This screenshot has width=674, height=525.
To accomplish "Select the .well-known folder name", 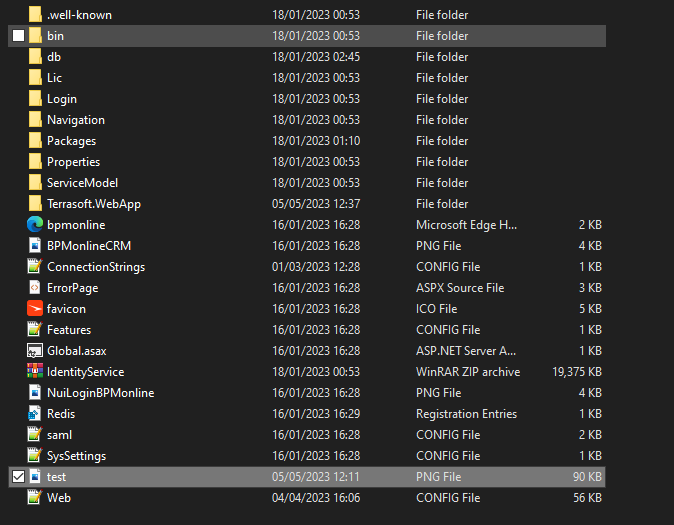I will [80, 15].
